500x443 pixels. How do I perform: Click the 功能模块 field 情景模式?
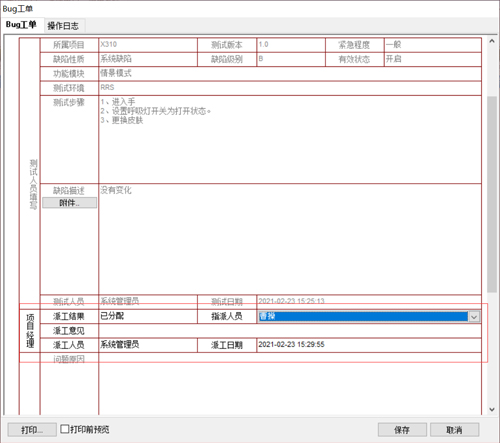tap(290, 74)
